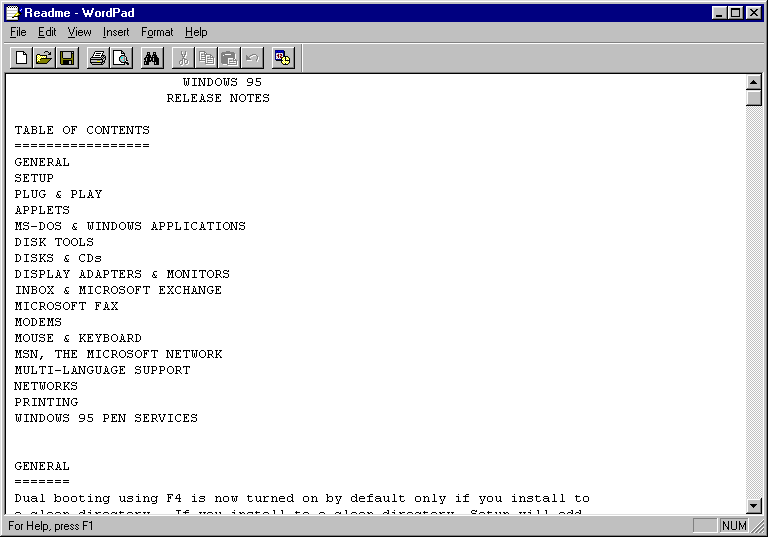Click the scroll up arrow
768x537 pixels.
point(754,82)
